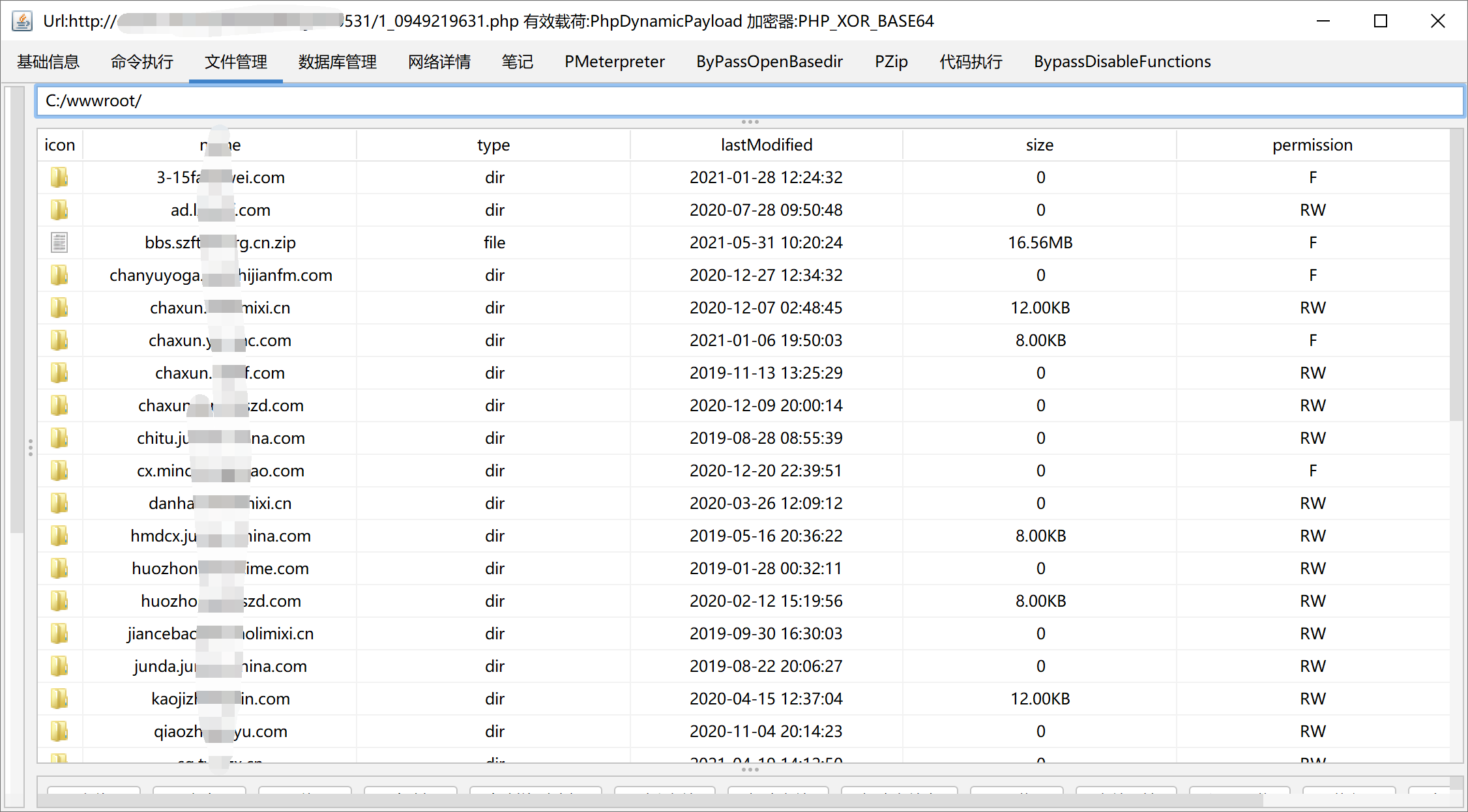Viewport: 1468px width, 812px height.
Task: Click the 12.00KB size beside 2020-12-07
Action: 1040,308
